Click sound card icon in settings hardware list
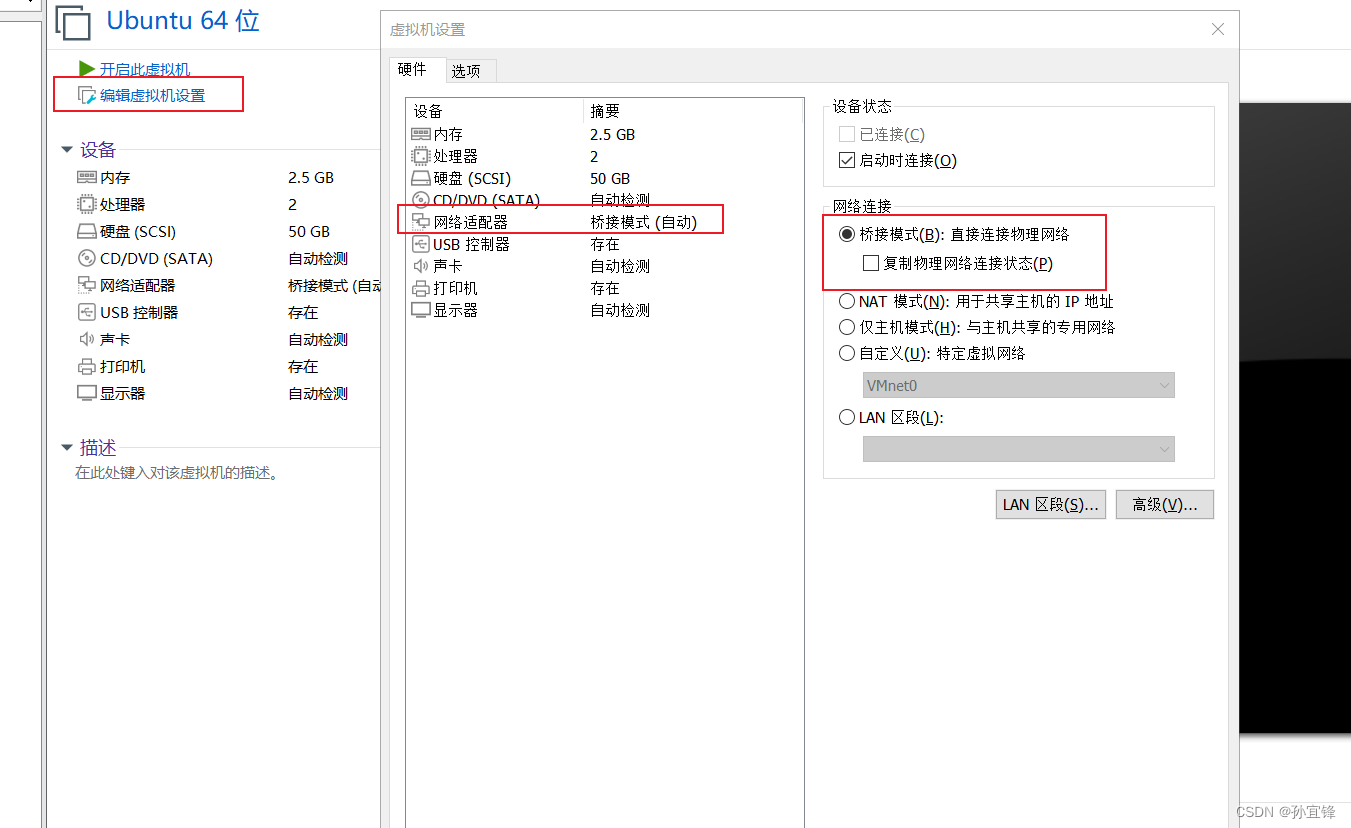 point(420,266)
